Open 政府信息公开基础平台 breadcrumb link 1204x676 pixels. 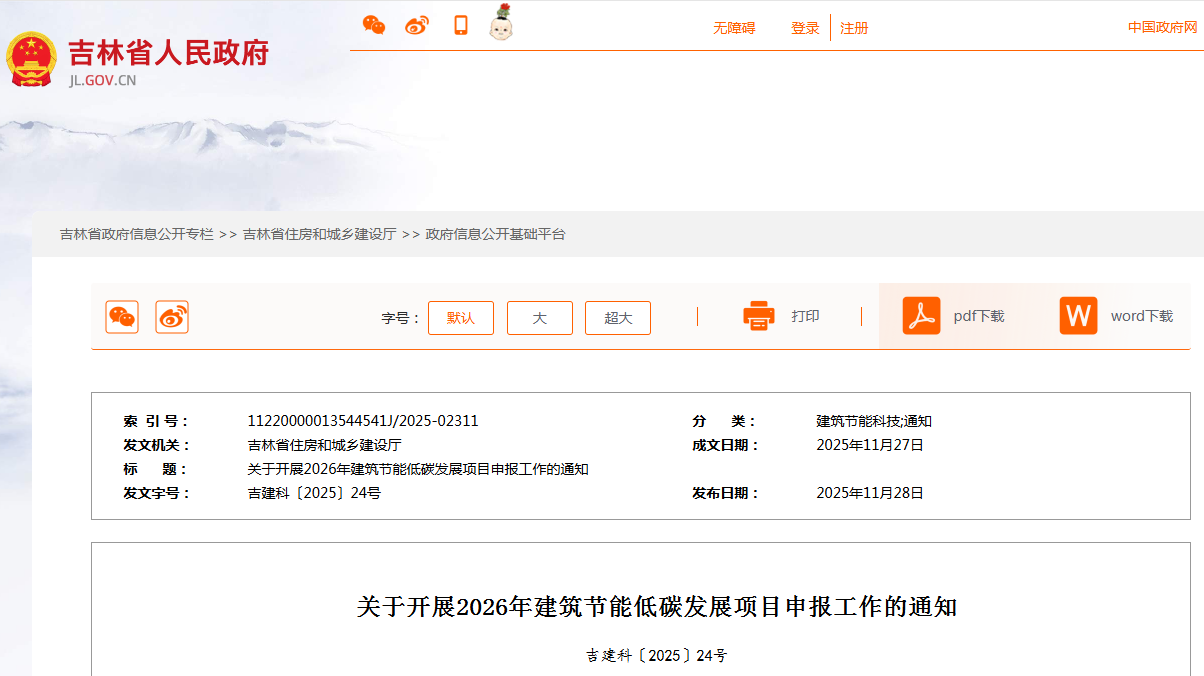click(x=496, y=234)
